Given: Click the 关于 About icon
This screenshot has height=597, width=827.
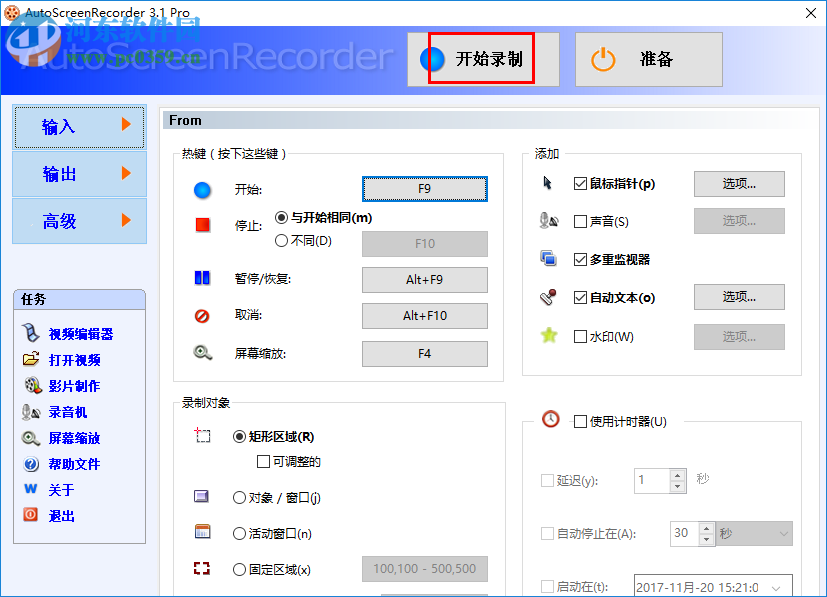Looking at the screenshot, I should pos(29,489).
